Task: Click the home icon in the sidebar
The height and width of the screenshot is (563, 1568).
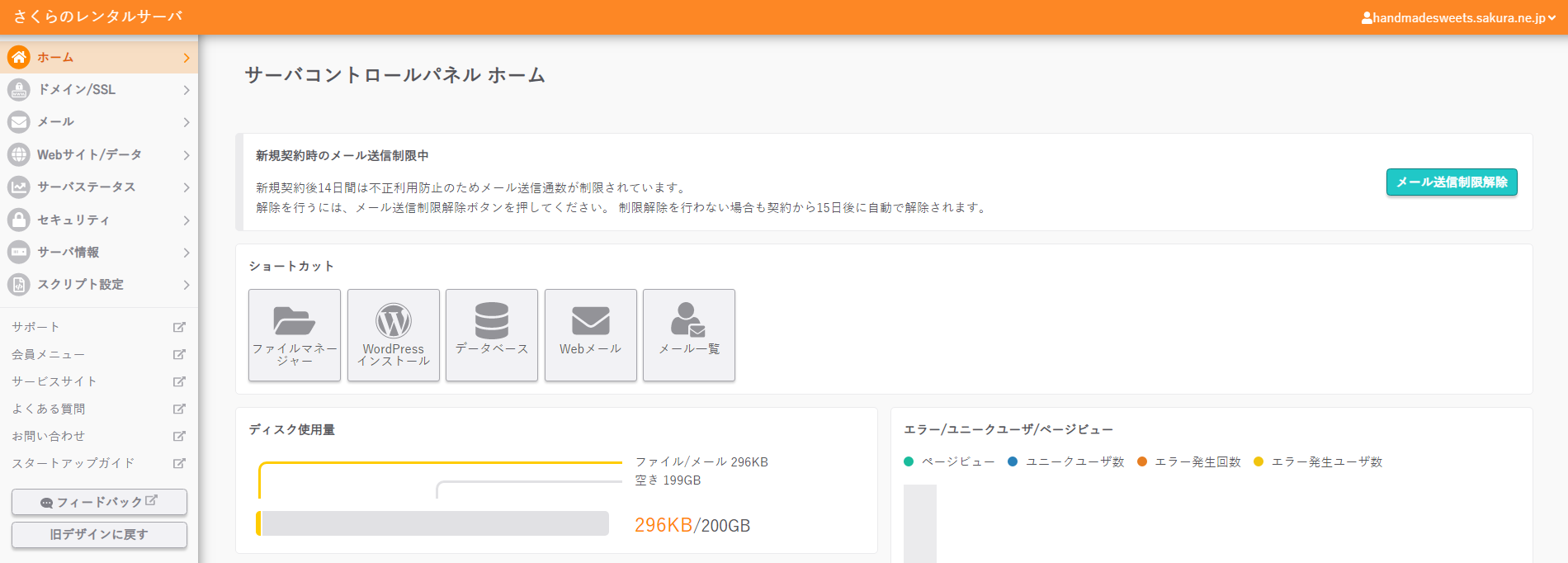Action: 19,57
